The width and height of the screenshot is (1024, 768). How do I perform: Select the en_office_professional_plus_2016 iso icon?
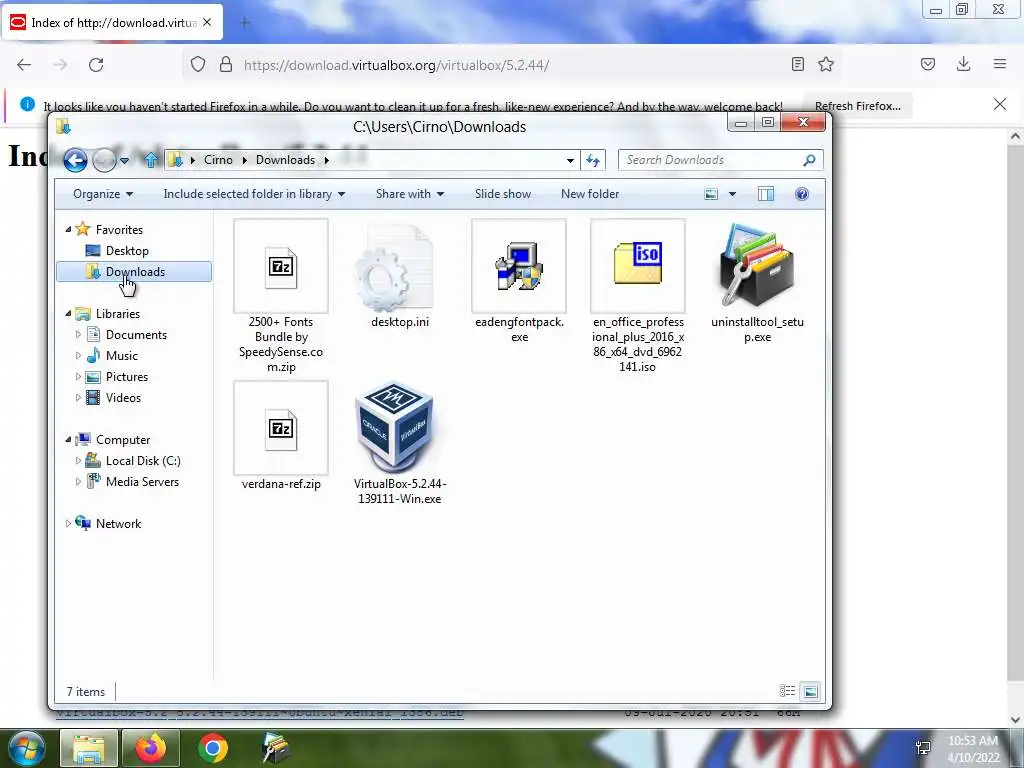pyautogui.click(x=637, y=266)
